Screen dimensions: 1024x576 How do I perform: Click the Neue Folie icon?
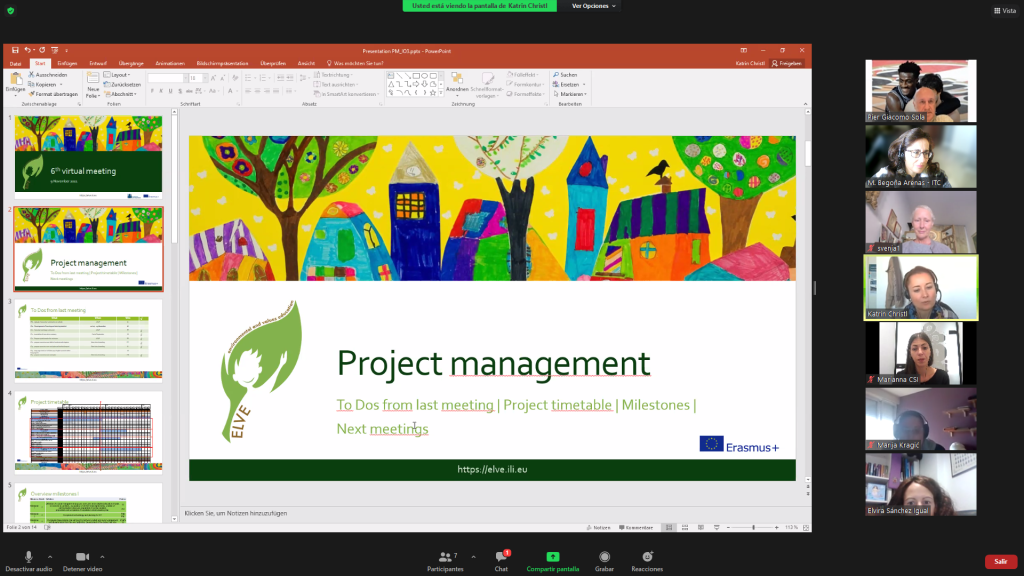(x=93, y=83)
